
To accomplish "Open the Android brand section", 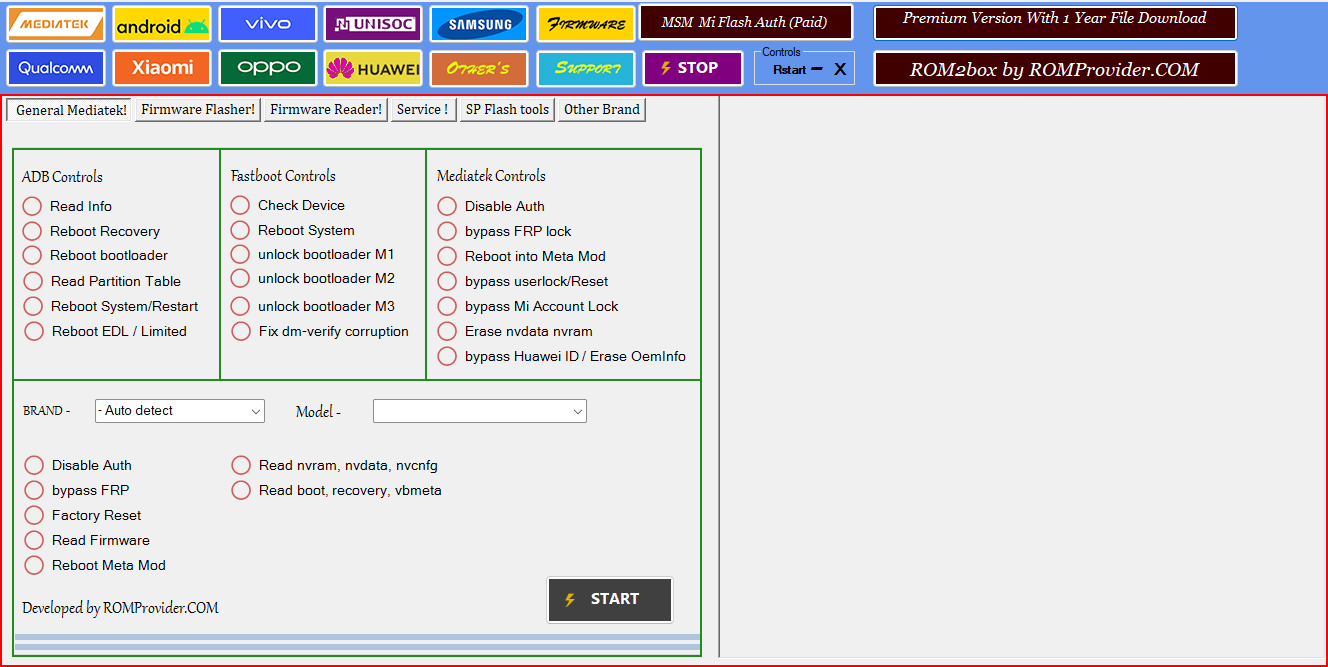I will [x=162, y=24].
